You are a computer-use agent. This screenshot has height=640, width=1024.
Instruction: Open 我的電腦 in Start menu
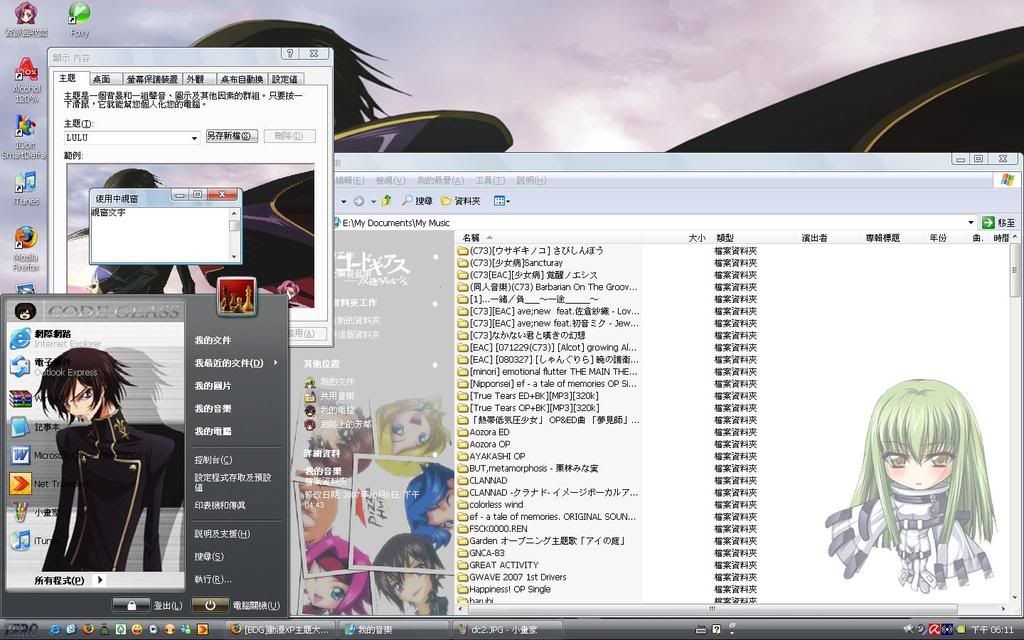(213, 432)
